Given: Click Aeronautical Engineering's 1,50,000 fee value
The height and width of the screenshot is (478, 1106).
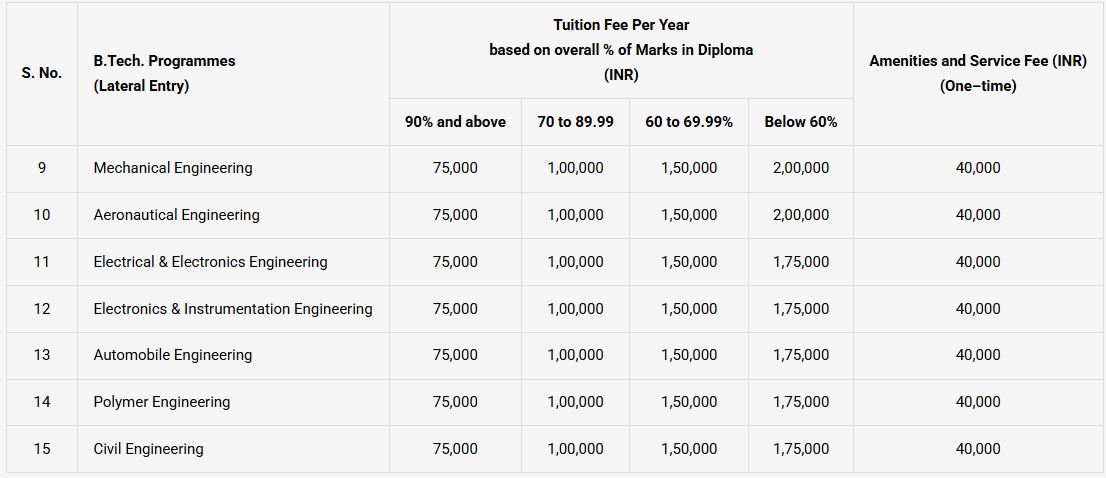Looking at the screenshot, I should coord(689,215).
